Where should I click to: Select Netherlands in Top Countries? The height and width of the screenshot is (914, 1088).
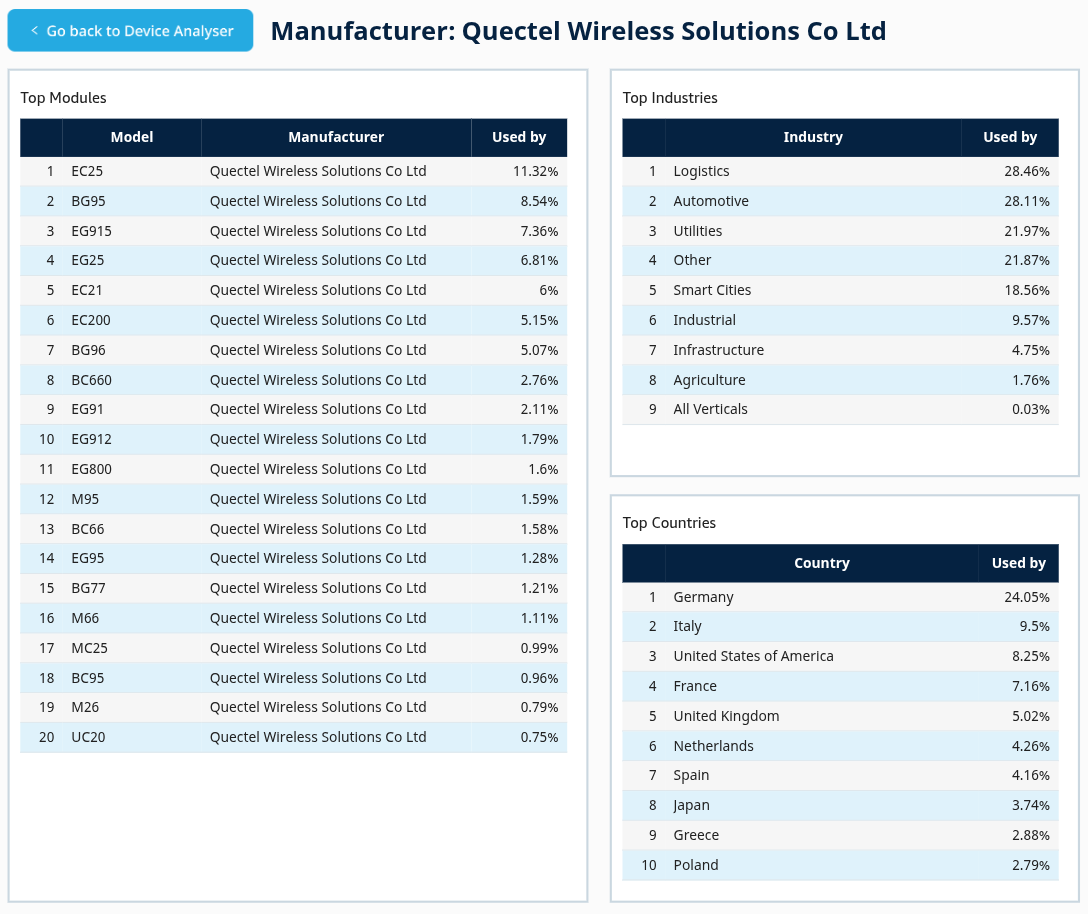(840, 745)
